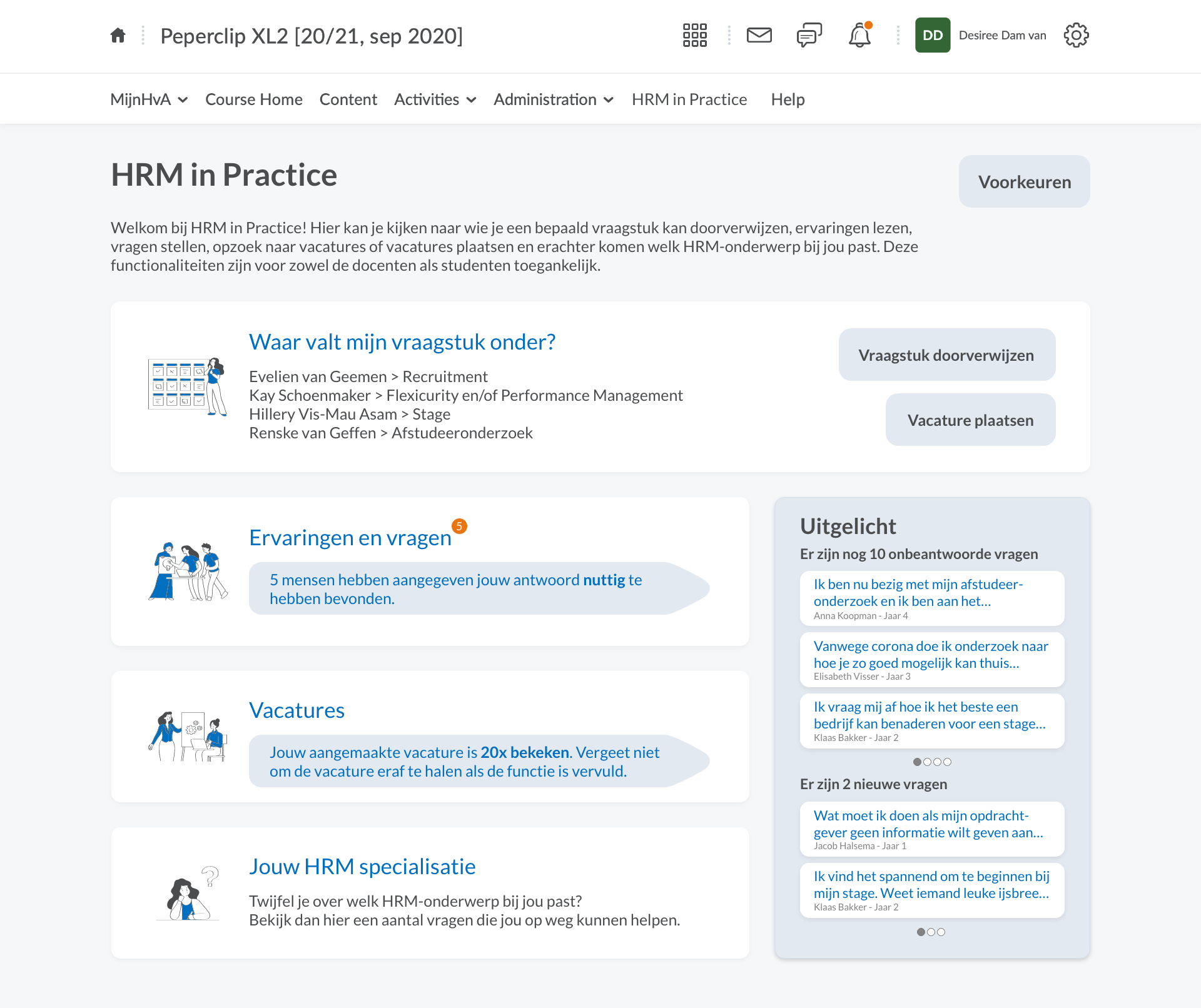1201x1008 pixels.
Task: Go to Course Home tab
Action: [x=254, y=99]
